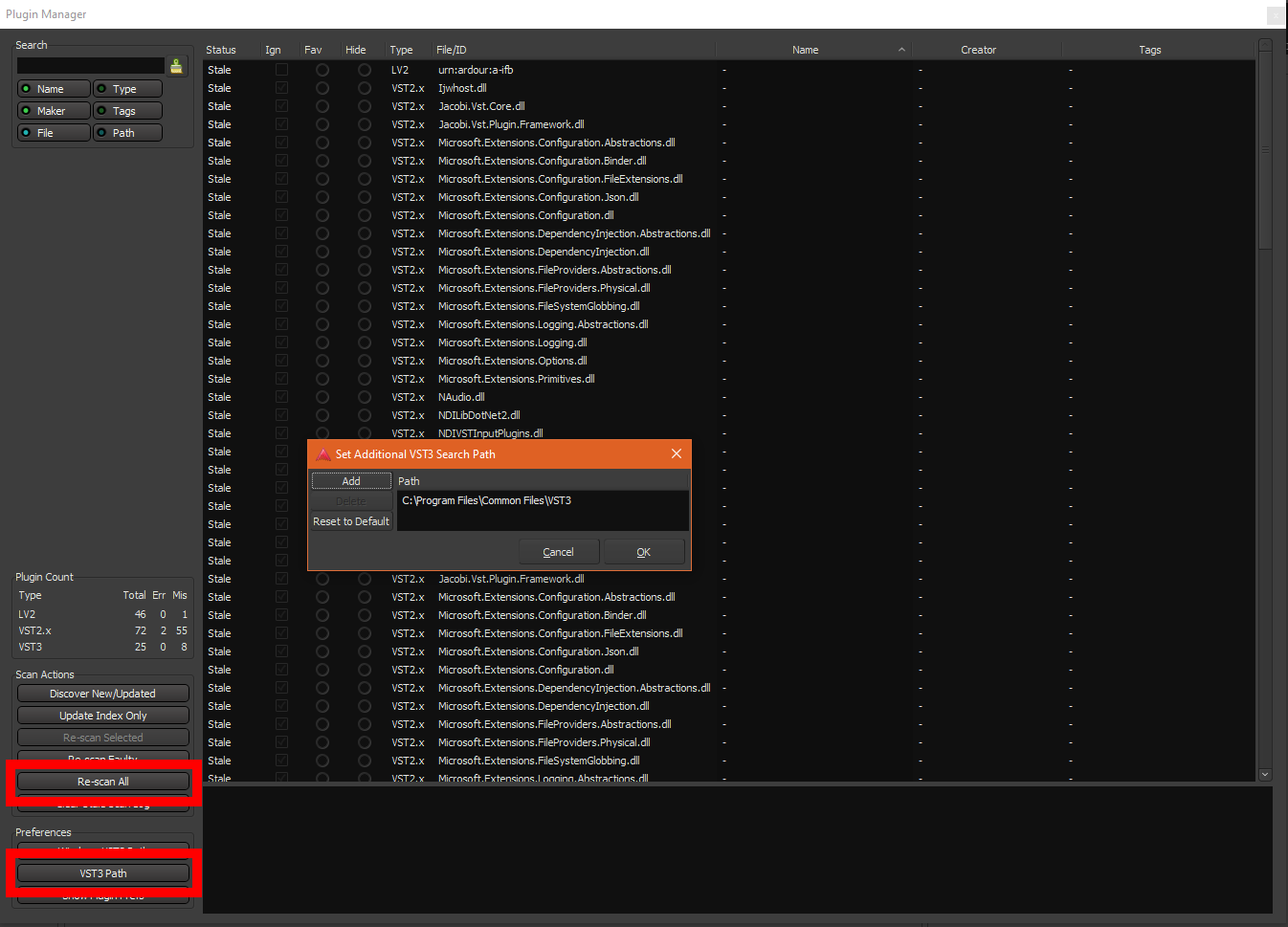Click into the plugin search text field
The image size is (1288, 927).
point(91,66)
